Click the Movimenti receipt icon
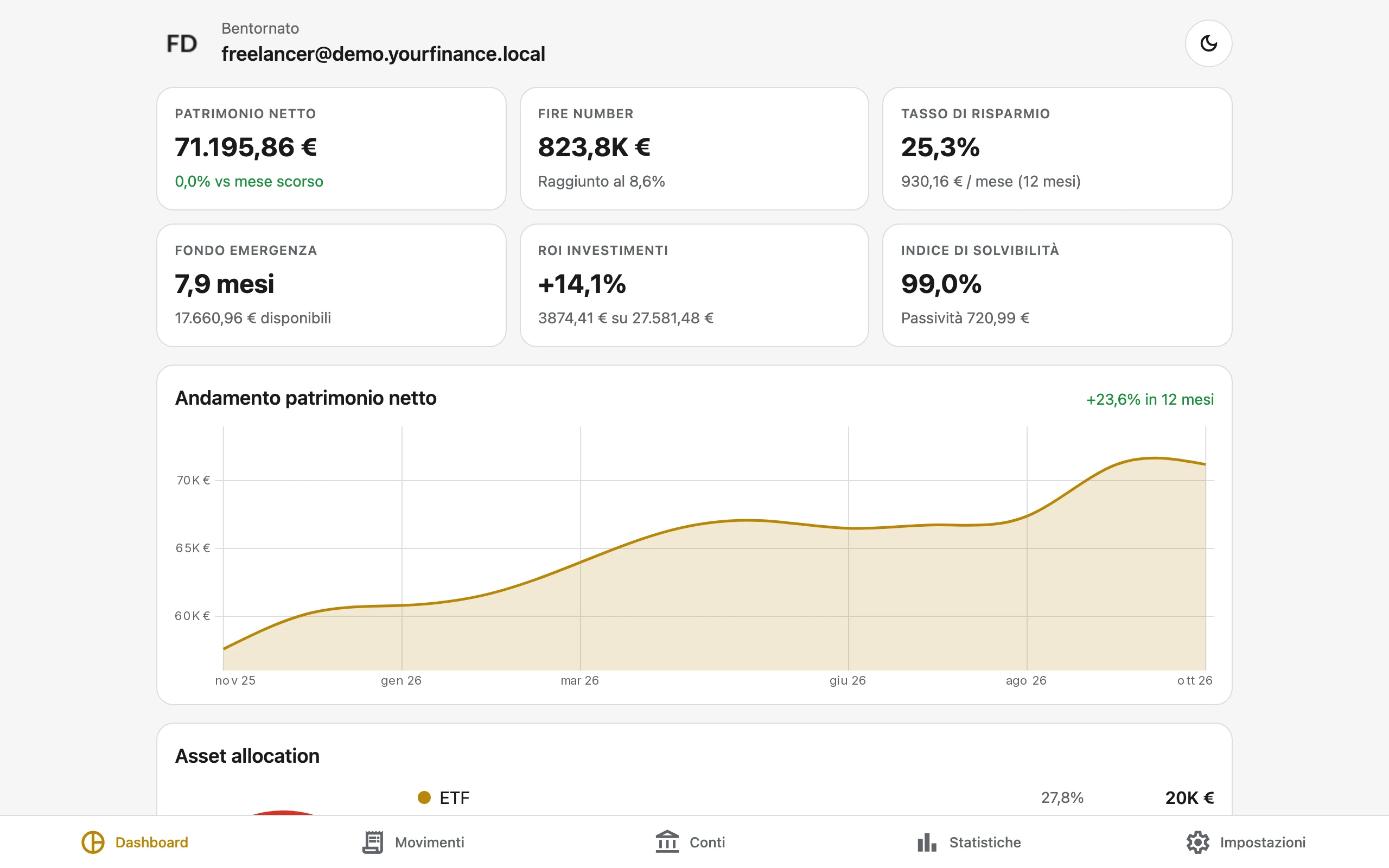1389x868 pixels. [373, 842]
